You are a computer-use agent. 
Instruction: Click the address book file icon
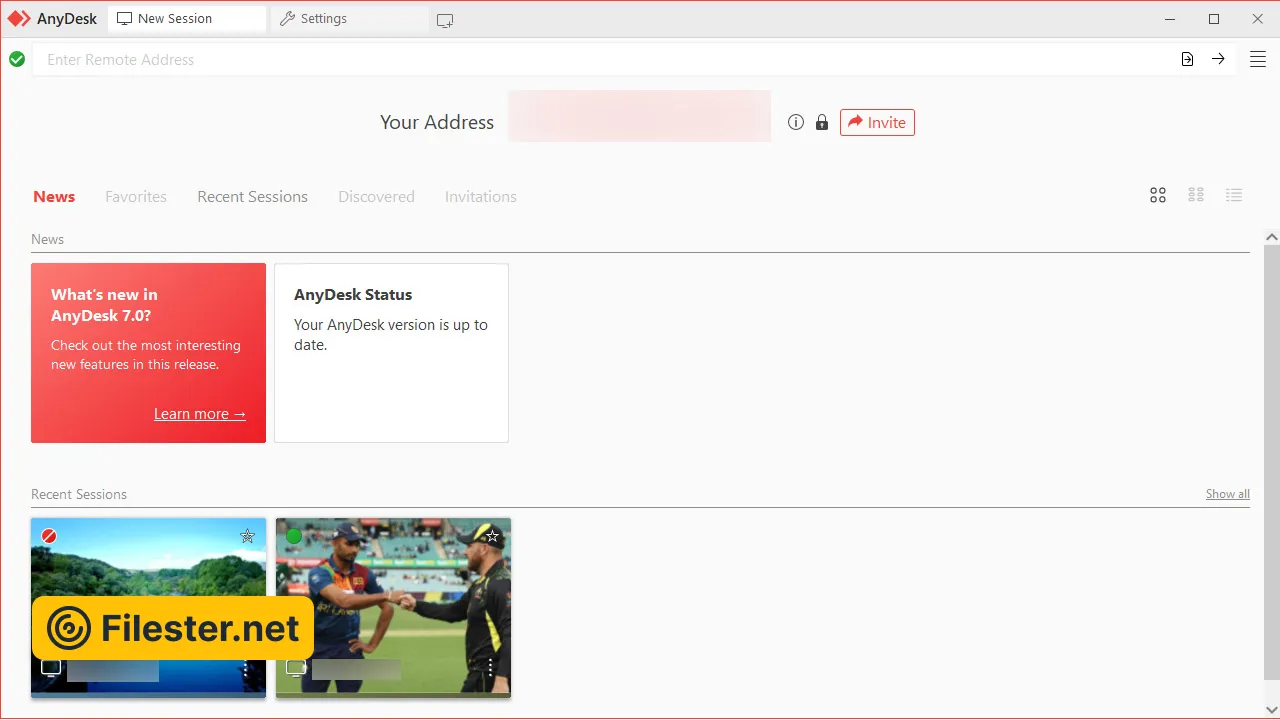[1187, 59]
